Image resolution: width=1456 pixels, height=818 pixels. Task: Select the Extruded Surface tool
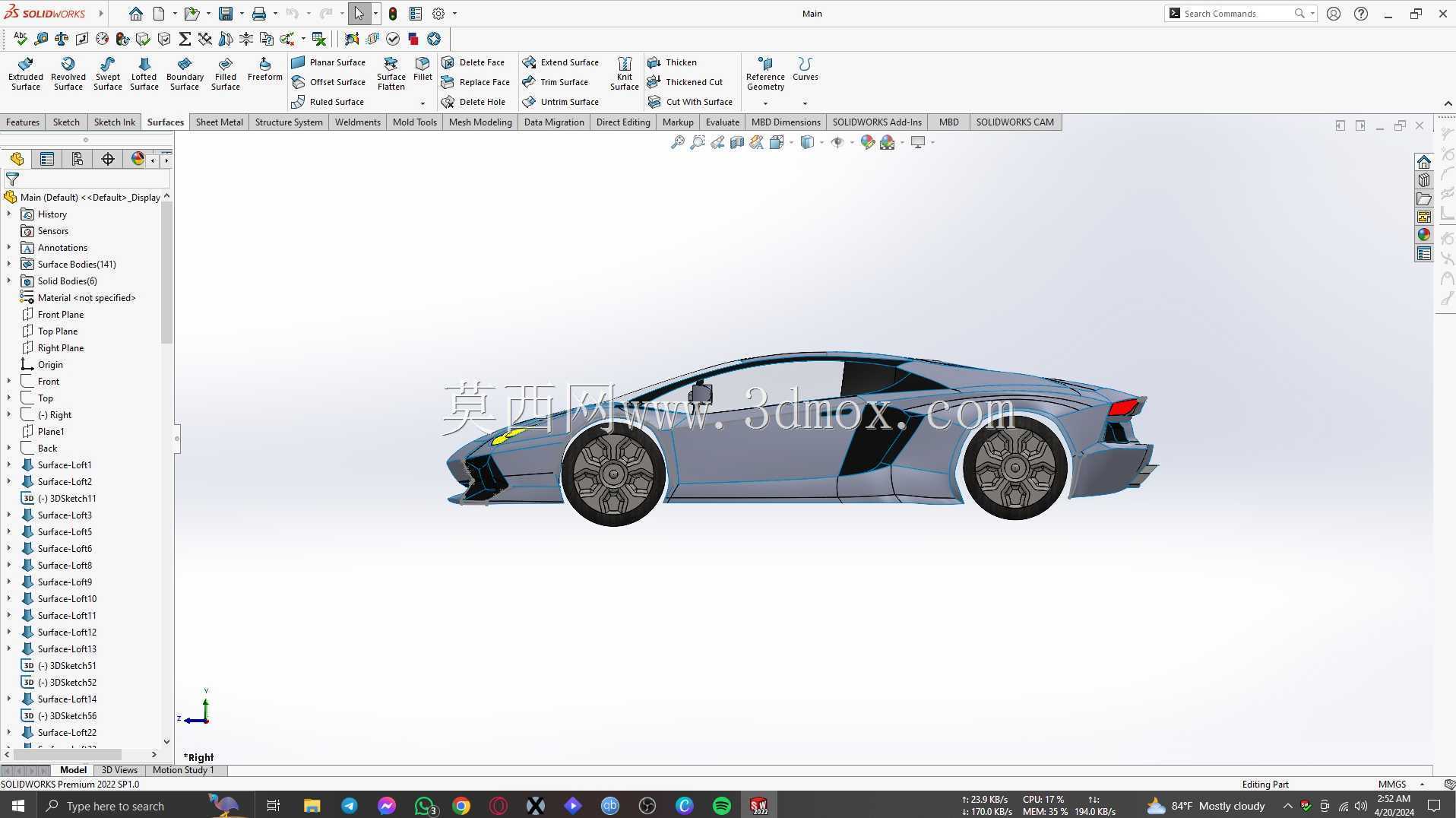coord(26,74)
